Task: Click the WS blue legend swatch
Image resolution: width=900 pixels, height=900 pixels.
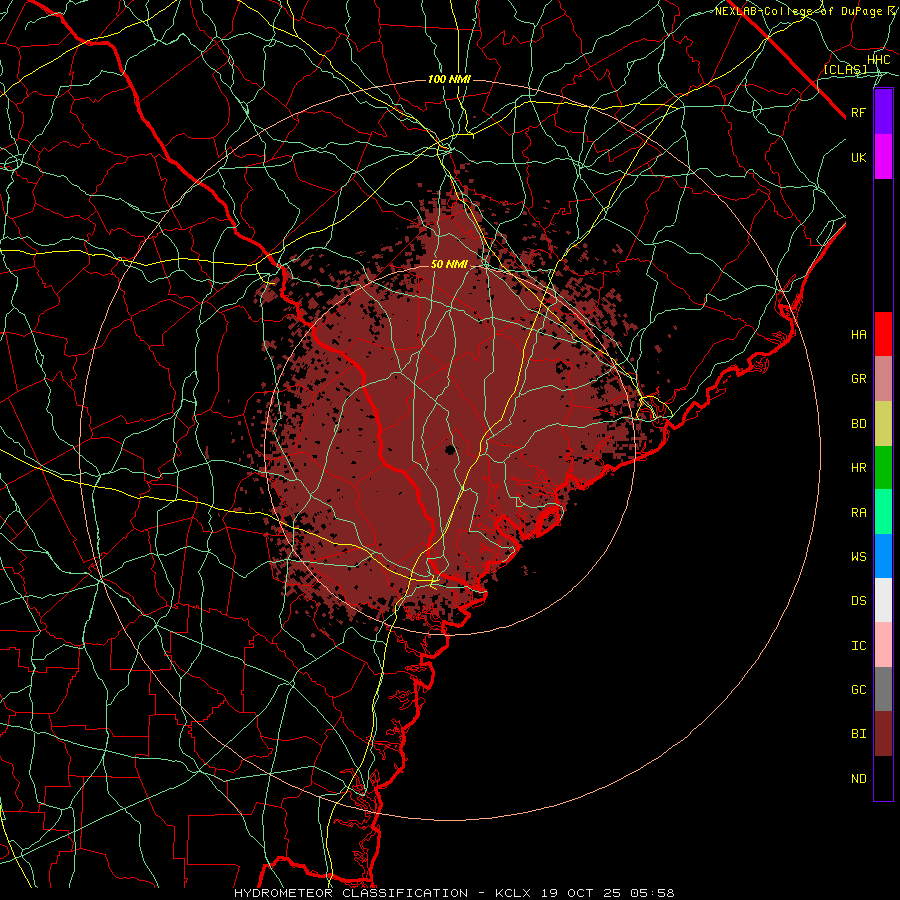Action: pyautogui.click(x=883, y=556)
